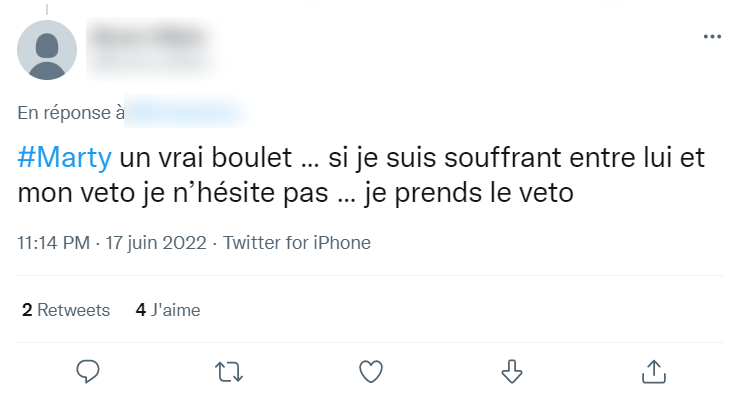Like the tweet with the heart icon
The width and height of the screenshot is (739, 398).
pyautogui.click(x=371, y=372)
